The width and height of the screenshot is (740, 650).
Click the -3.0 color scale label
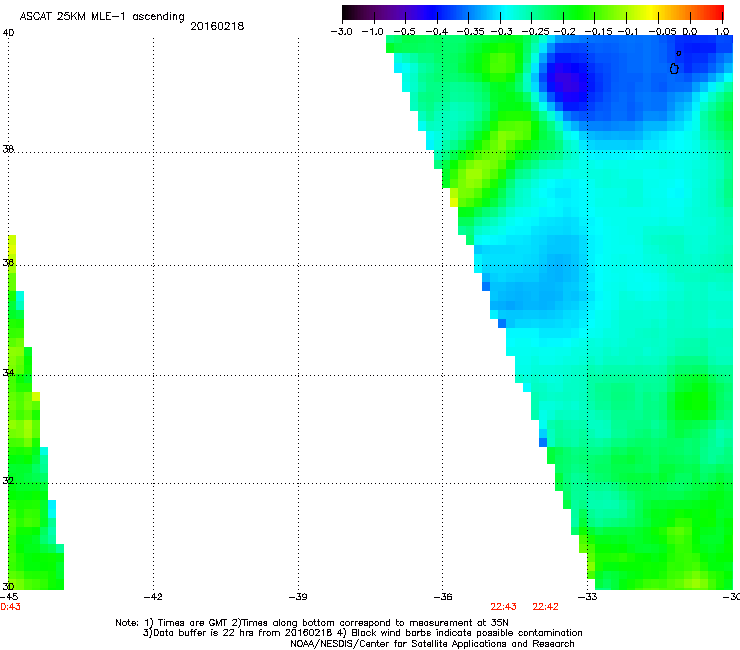342,32
